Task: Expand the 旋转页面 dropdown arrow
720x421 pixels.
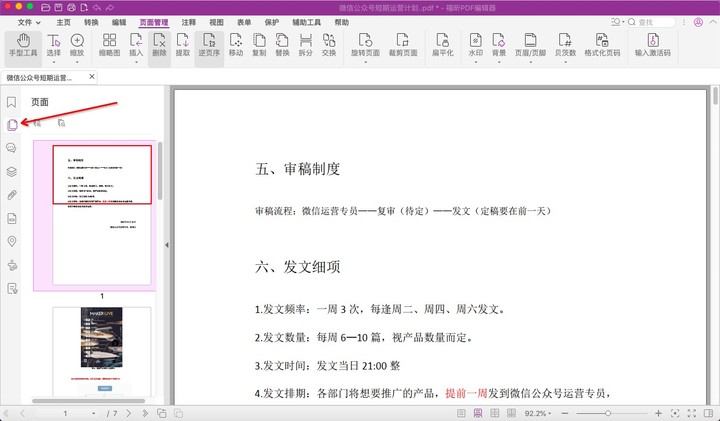Action: 366,62
